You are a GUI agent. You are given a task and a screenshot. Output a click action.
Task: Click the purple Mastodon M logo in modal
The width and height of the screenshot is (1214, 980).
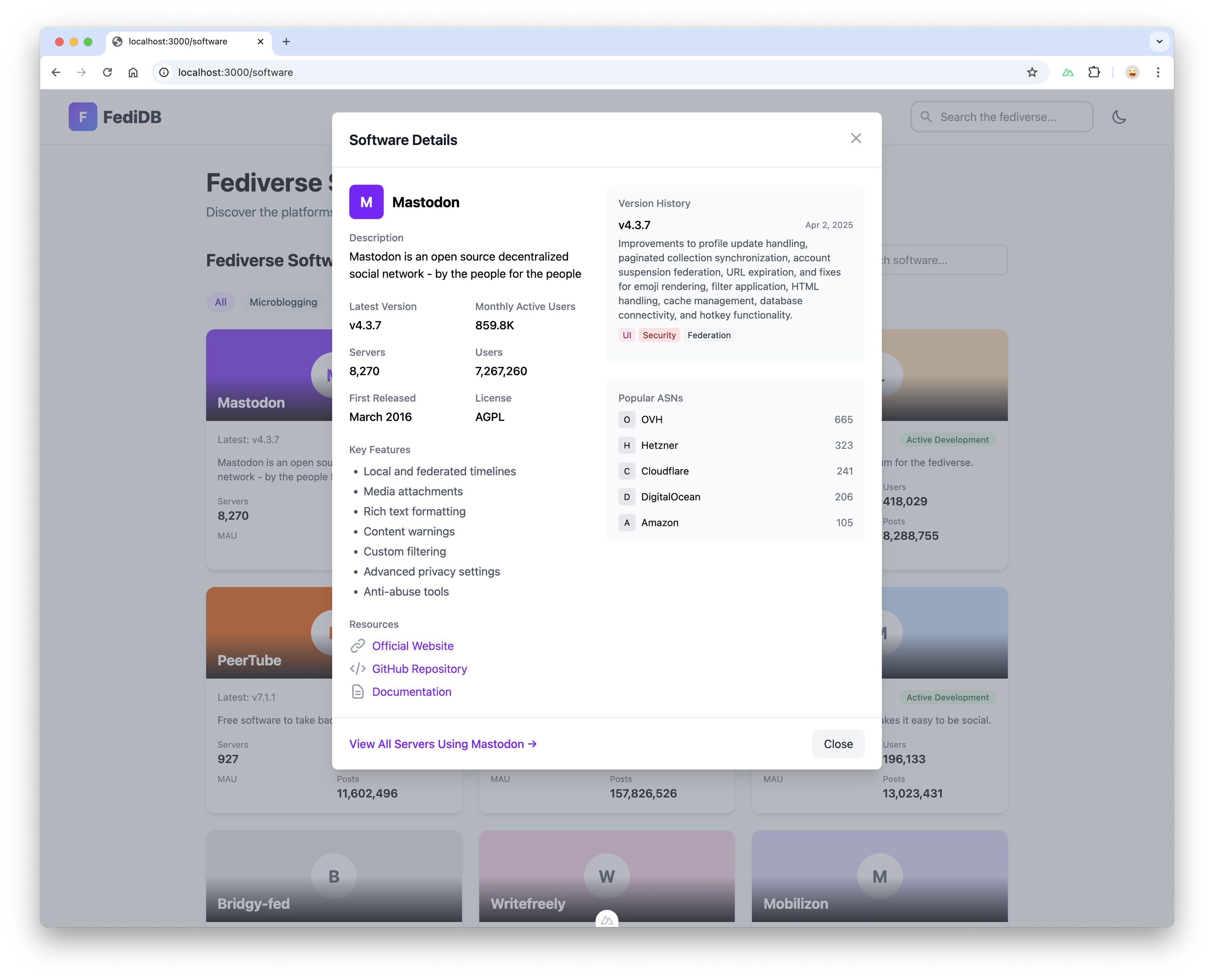pyautogui.click(x=366, y=201)
